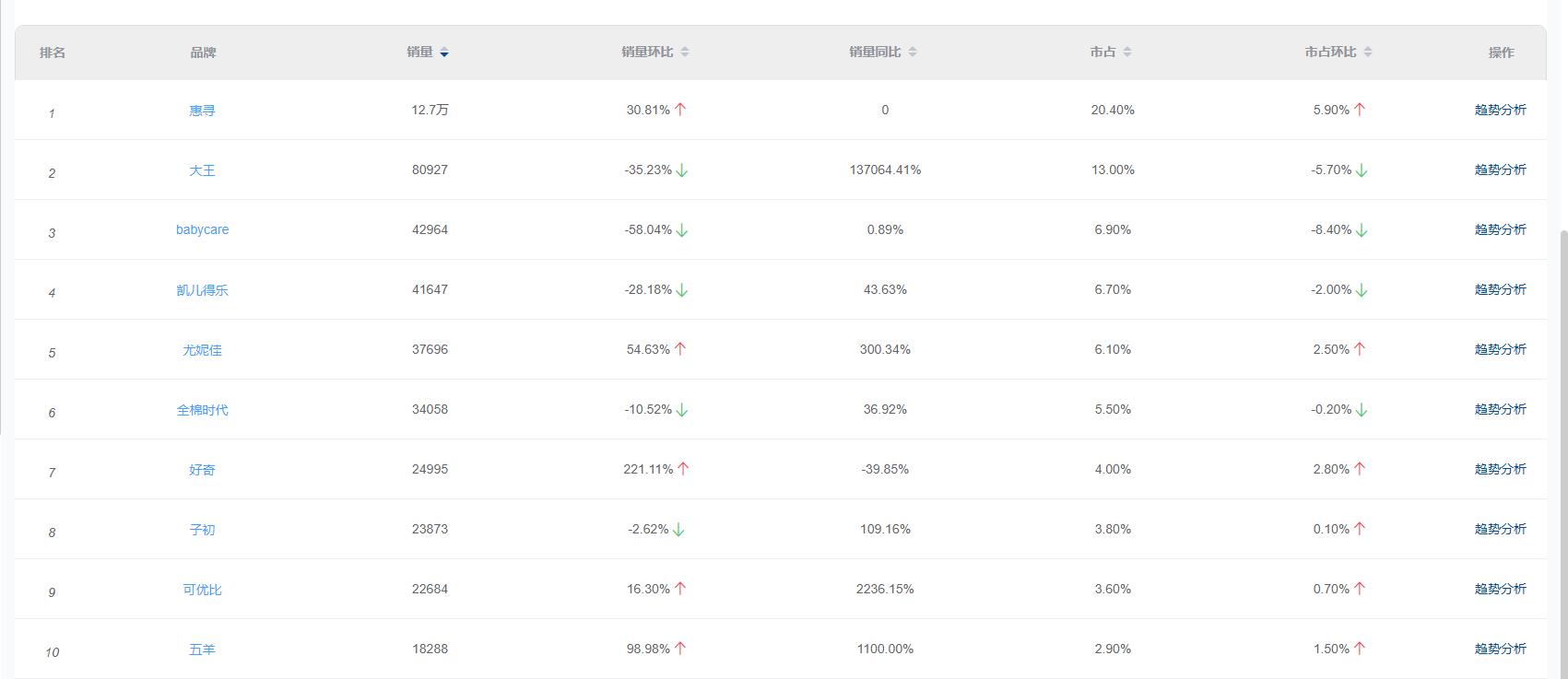
Task: Select the -35.23% 销量环比 value
Action: pyautogui.click(x=648, y=170)
